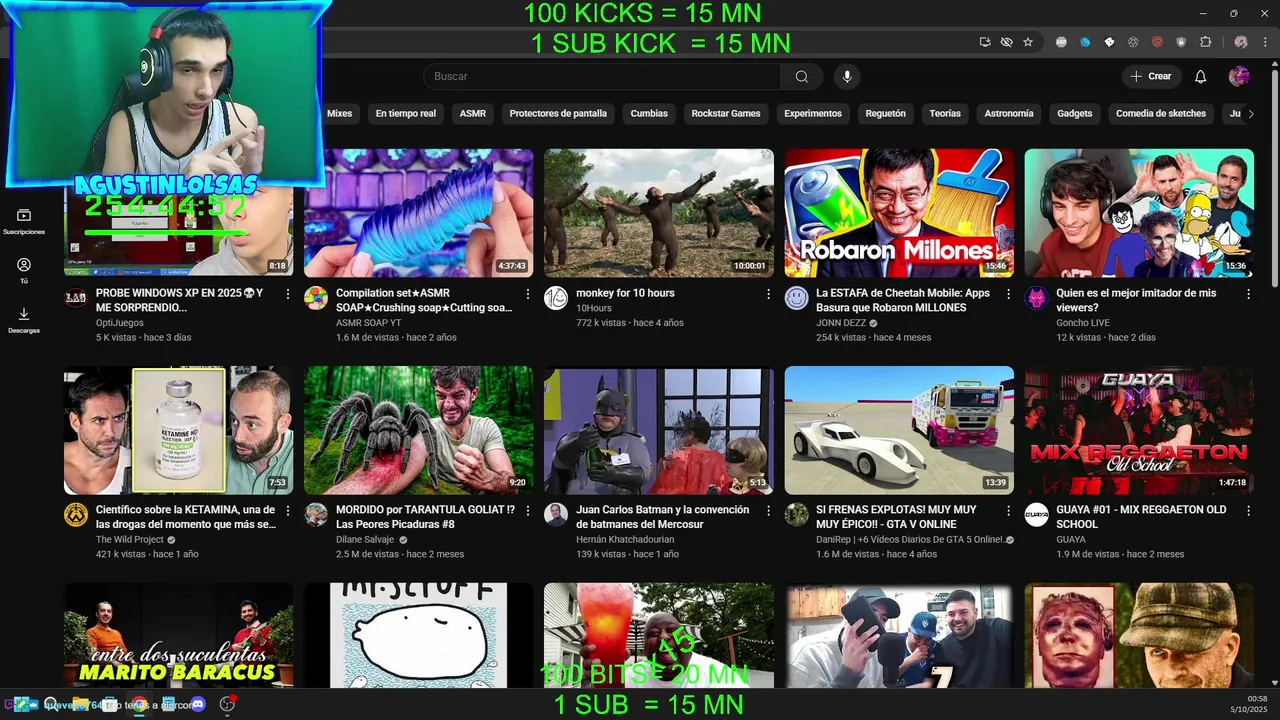The width and height of the screenshot is (1280, 720).
Task: Select the En tiempo real chip
Action: 406,114
